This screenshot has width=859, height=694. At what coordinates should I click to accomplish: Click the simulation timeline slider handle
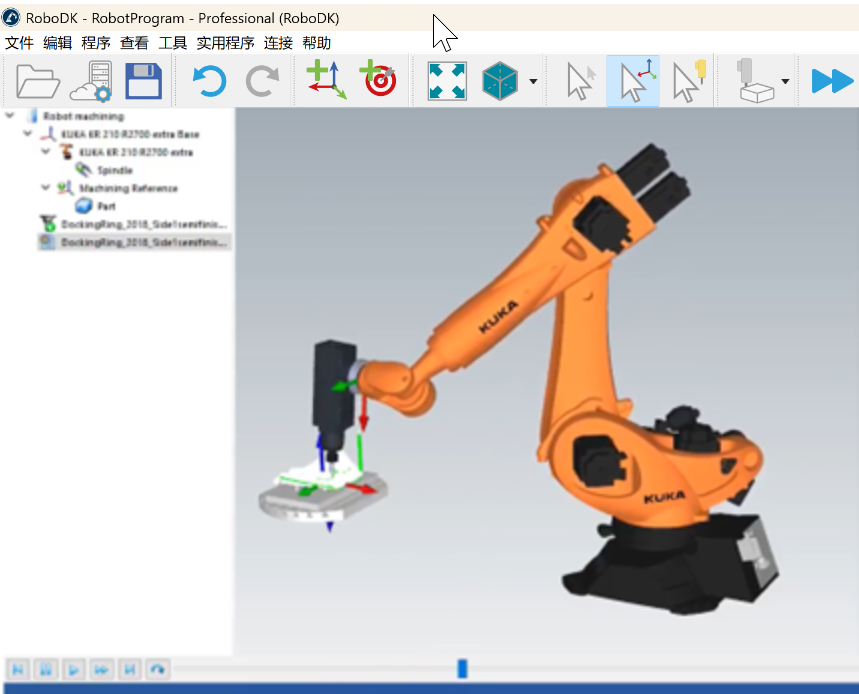coord(462,668)
